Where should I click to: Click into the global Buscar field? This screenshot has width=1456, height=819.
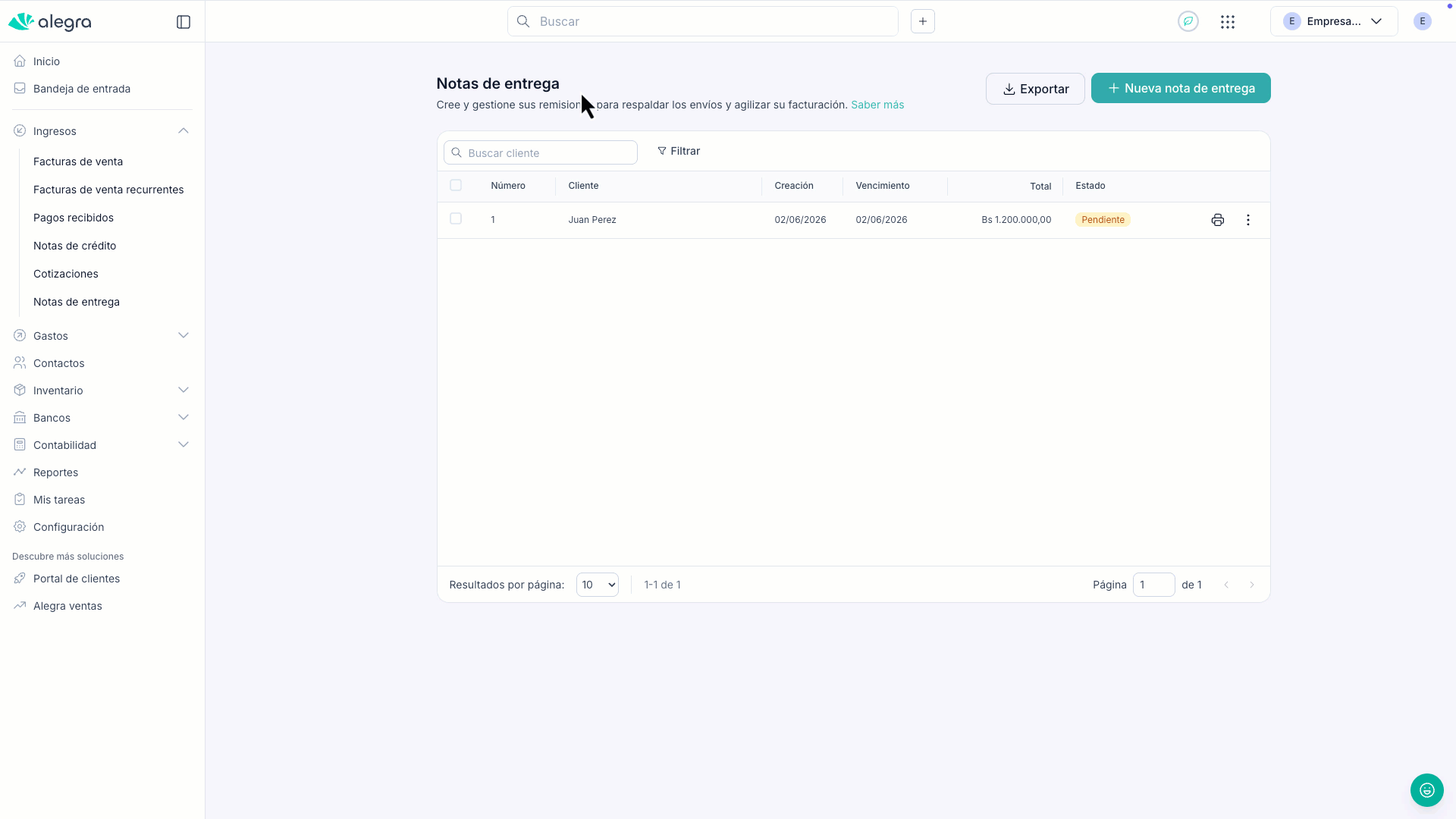click(703, 21)
